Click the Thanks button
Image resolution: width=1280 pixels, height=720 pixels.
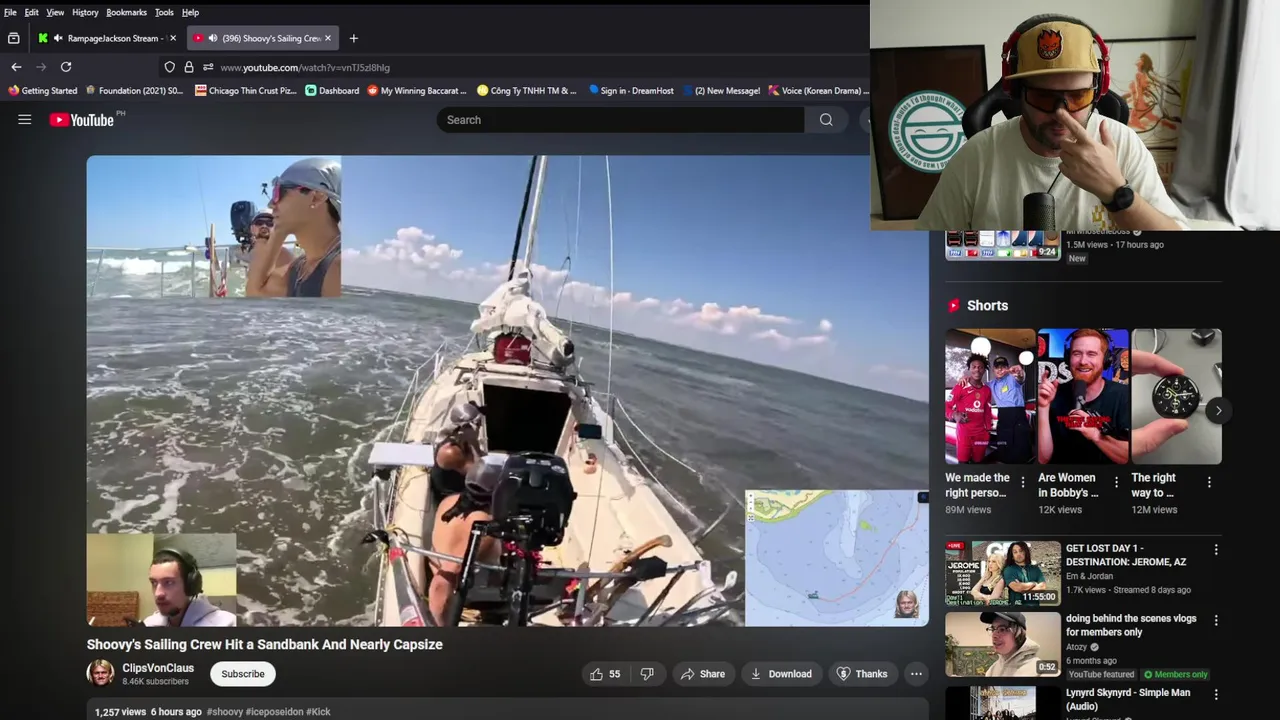point(862,674)
